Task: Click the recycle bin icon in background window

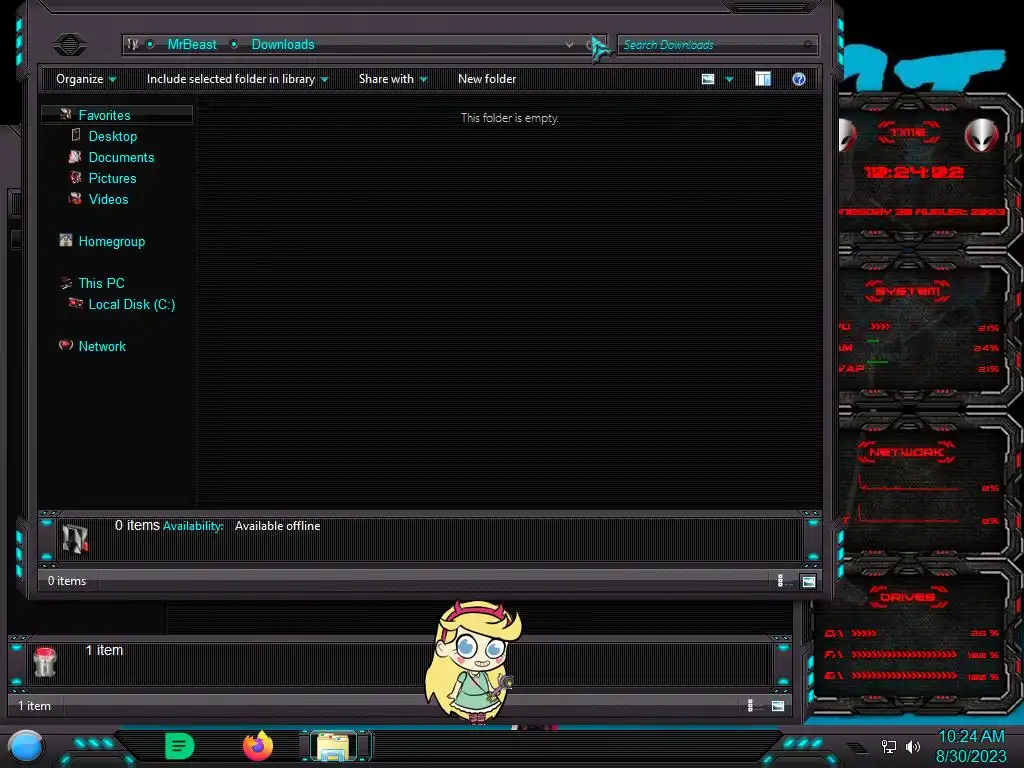Action: point(45,662)
